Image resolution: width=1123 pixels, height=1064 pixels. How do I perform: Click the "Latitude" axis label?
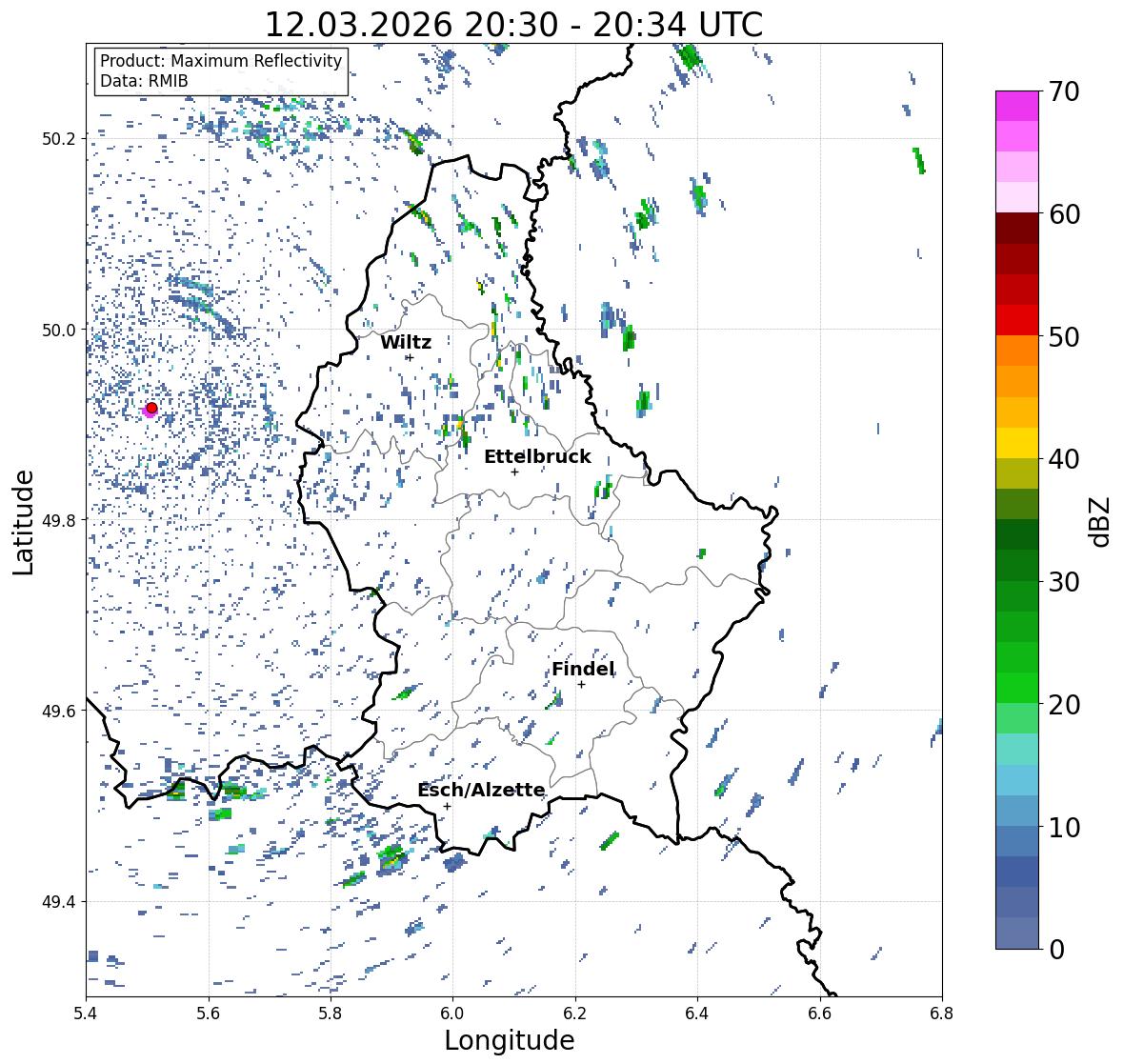[23, 522]
